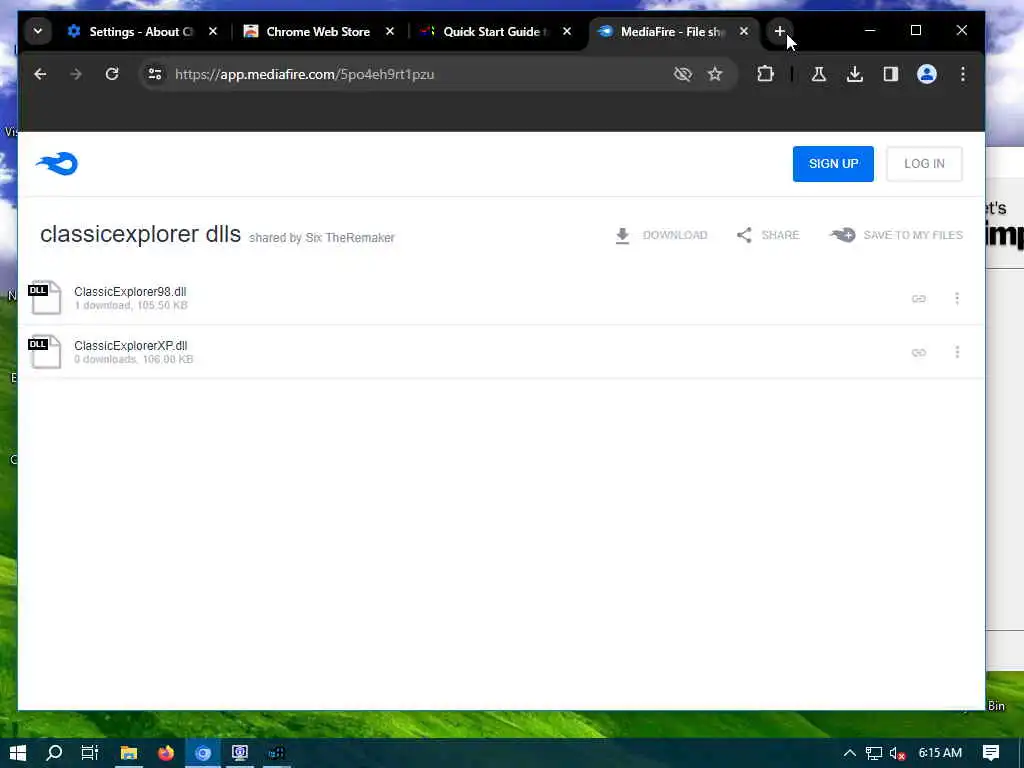Click the SHARE folder button
Image resolution: width=1024 pixels, height=768 pixels.
(x=768, y=235)
